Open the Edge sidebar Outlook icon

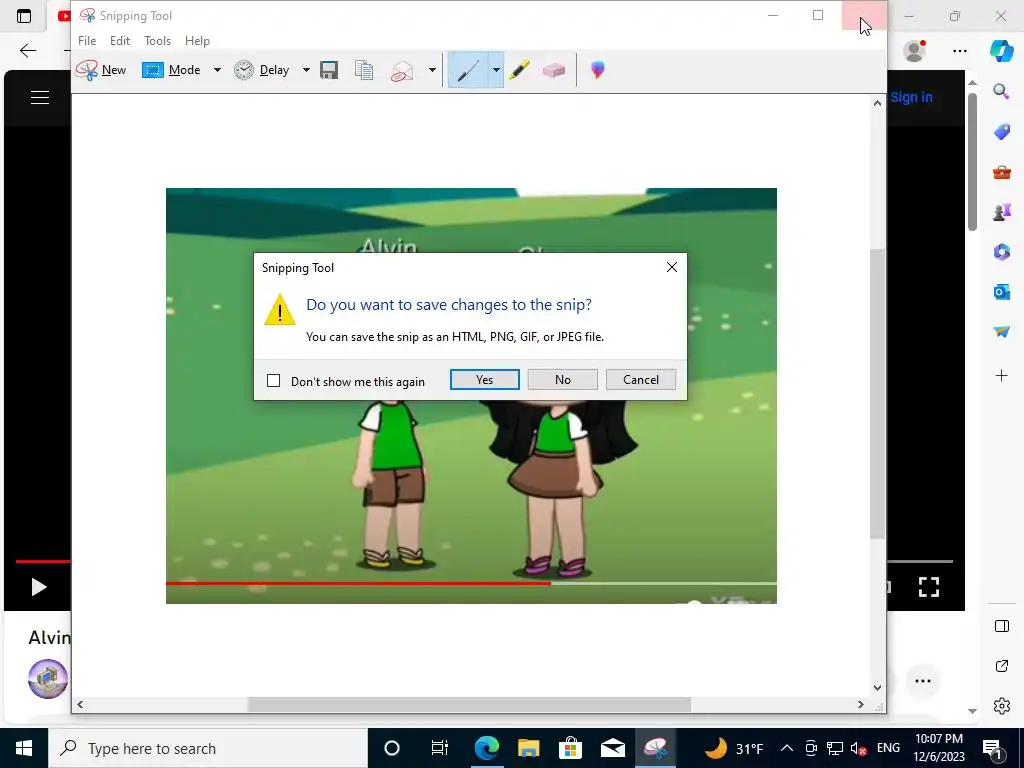click(1001, 292)
